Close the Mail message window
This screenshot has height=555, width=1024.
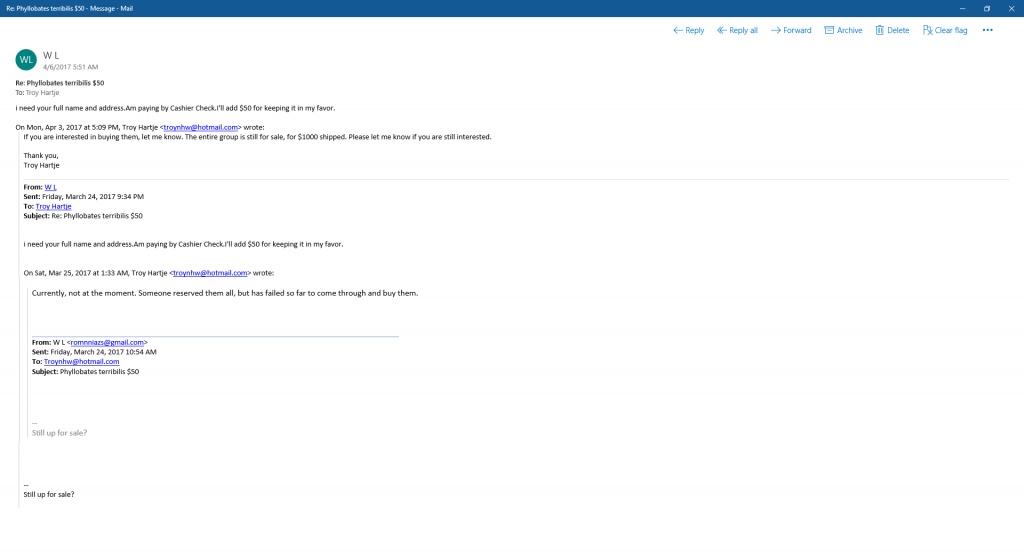pos(1011,8)
